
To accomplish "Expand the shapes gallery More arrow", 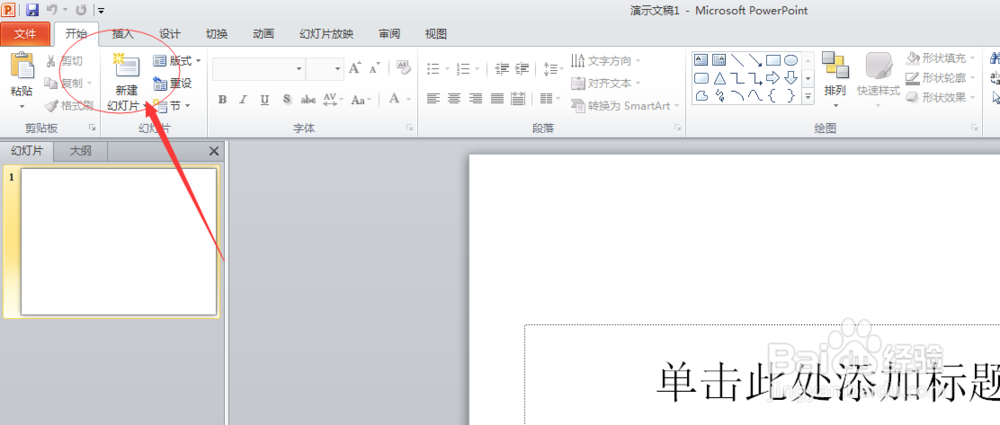I will click(x=809, y=97).
